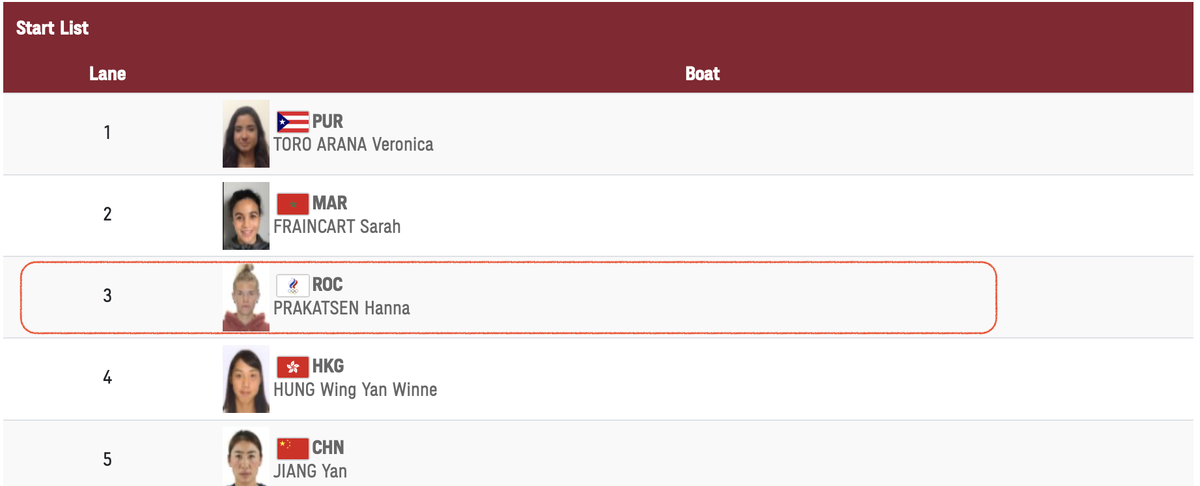Click athlete name JIANG Yan
This screenshot has width=1200, height=486.
tap(310, 471)
